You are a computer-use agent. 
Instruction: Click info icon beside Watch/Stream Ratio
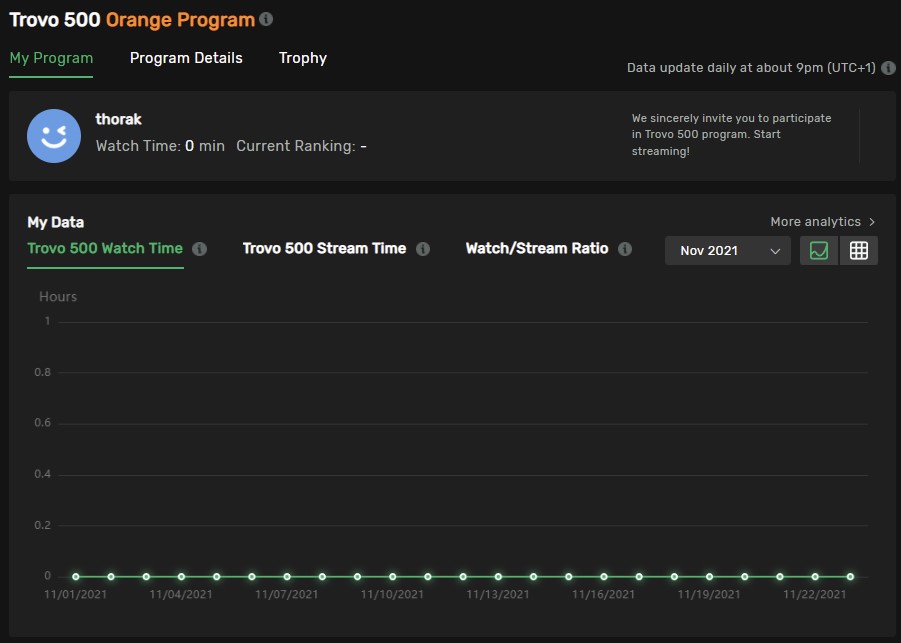(625, 249)
